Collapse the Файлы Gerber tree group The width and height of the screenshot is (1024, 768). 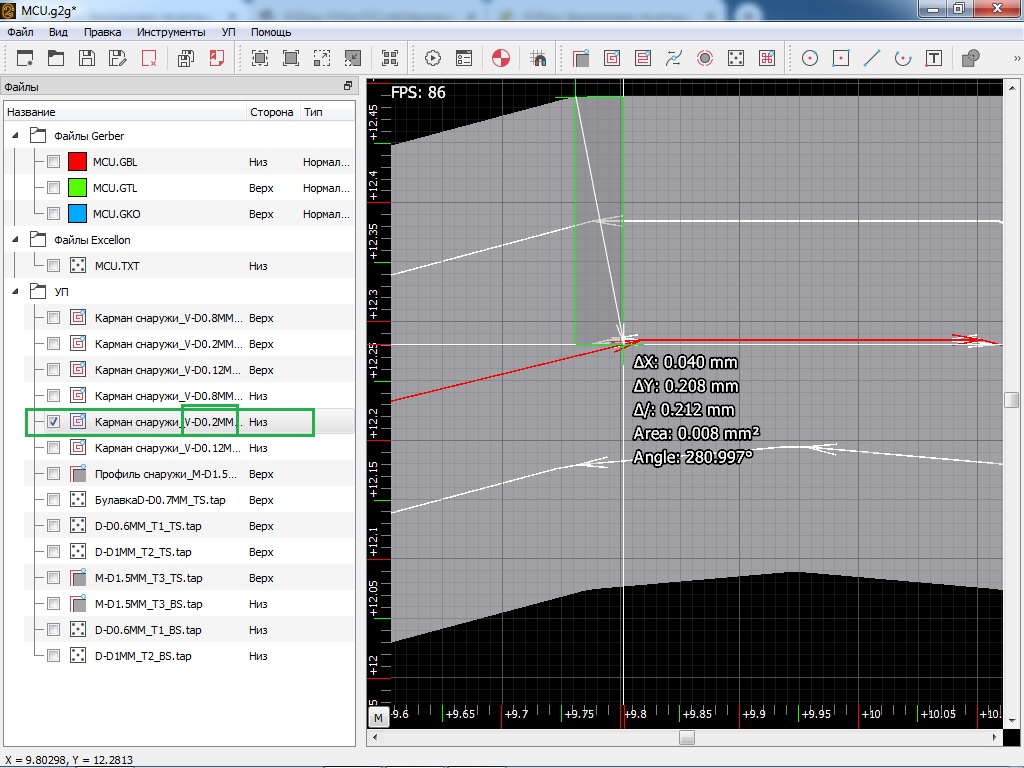point(16,136)
